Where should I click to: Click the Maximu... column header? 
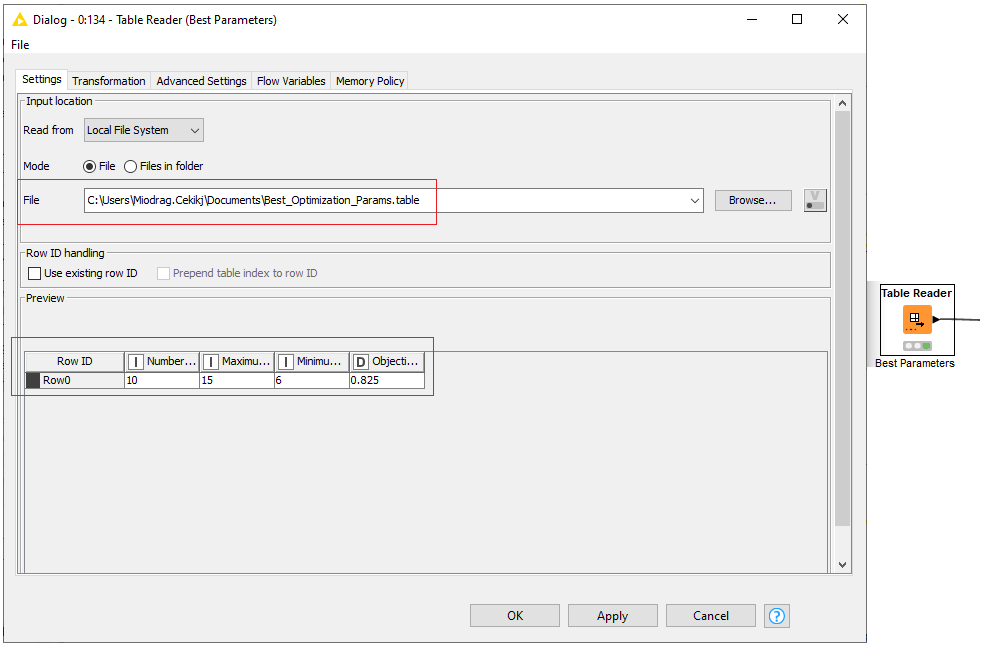point(237,362)
